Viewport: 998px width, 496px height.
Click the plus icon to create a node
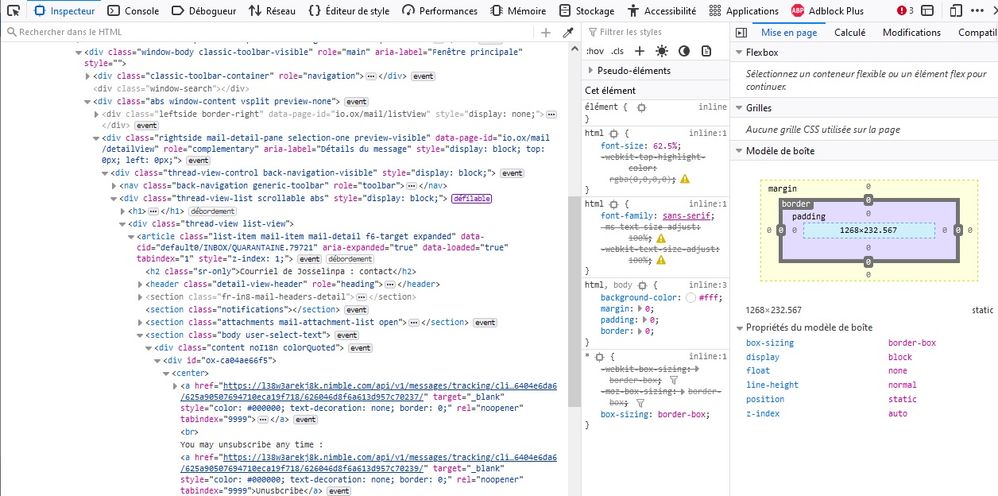(x=545, y=32)
